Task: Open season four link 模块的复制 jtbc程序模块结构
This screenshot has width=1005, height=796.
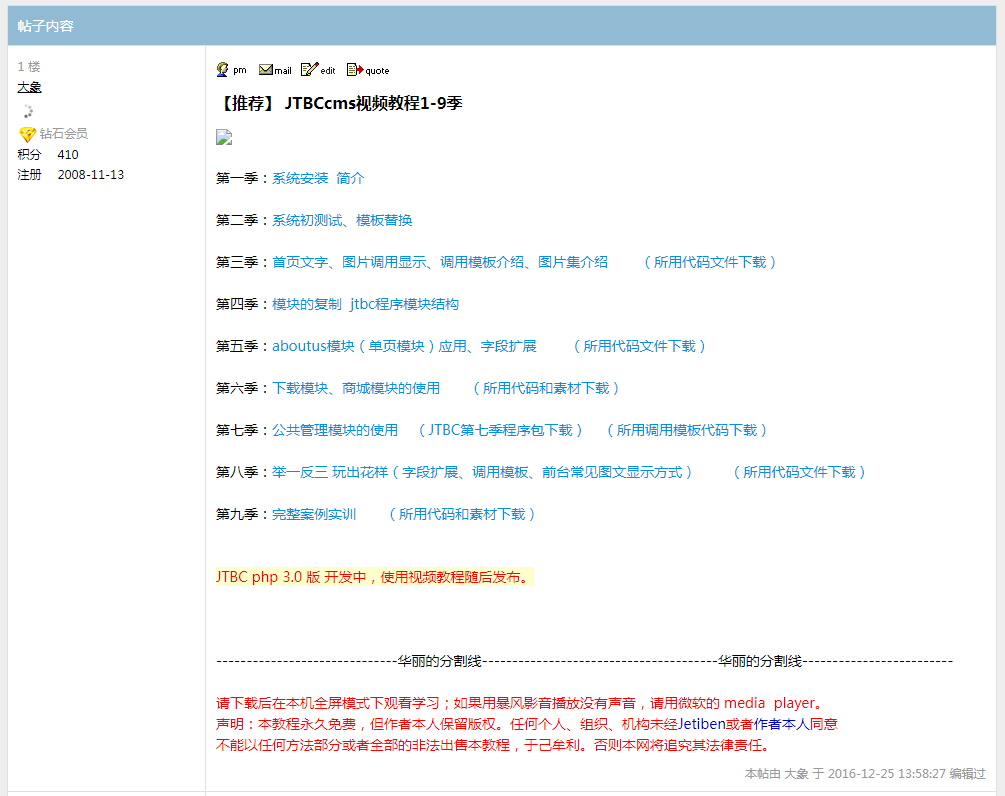Action: pyautogui.click(x=365, y=304)
